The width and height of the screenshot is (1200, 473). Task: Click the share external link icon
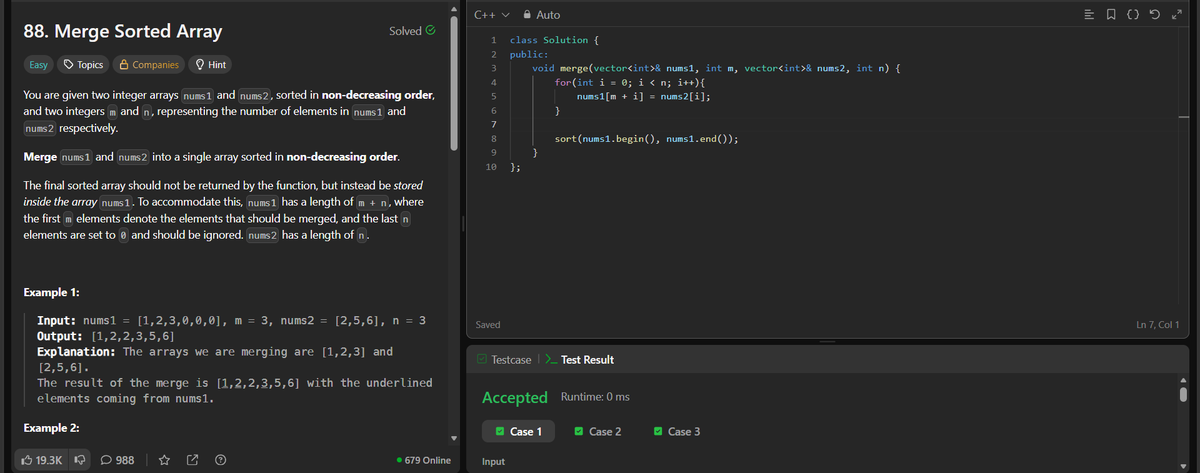193,460
